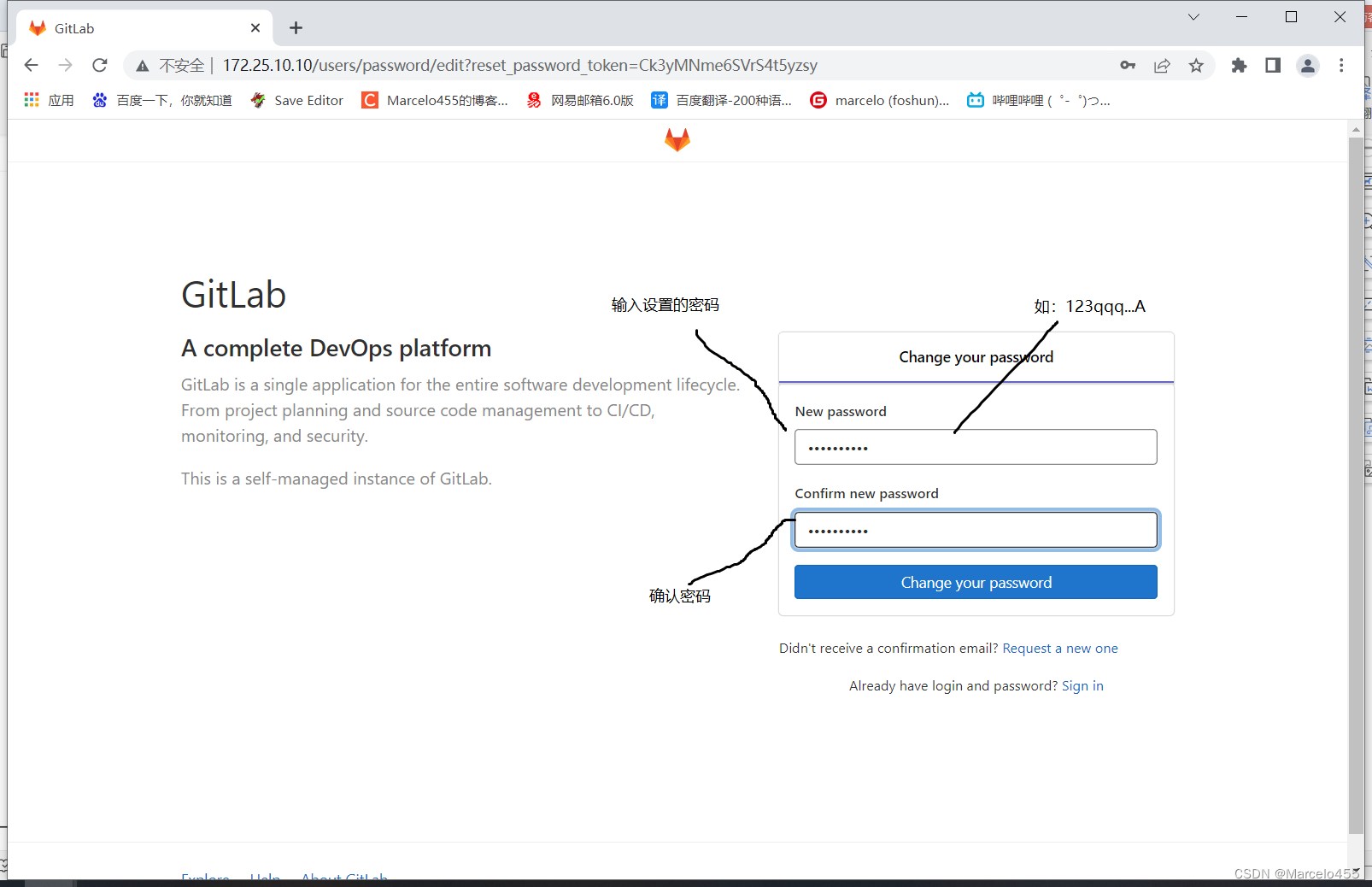Viewport: 1372px width, 887px height.
Task: Click the page's vertical scrollbar thumb
Action: tap(1356, 485)
